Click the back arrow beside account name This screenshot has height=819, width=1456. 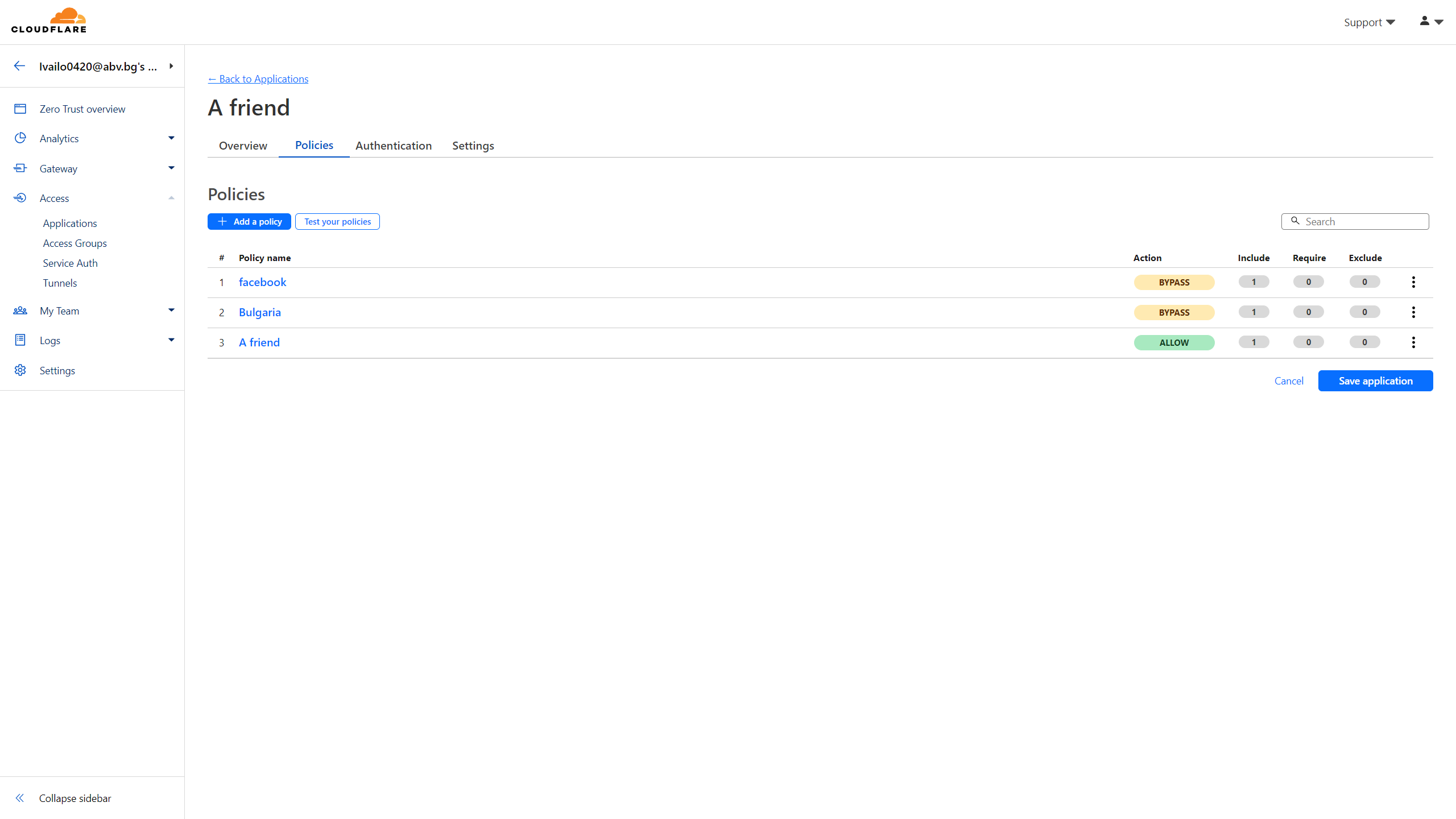pyautogui.click(x=19, y=66)
